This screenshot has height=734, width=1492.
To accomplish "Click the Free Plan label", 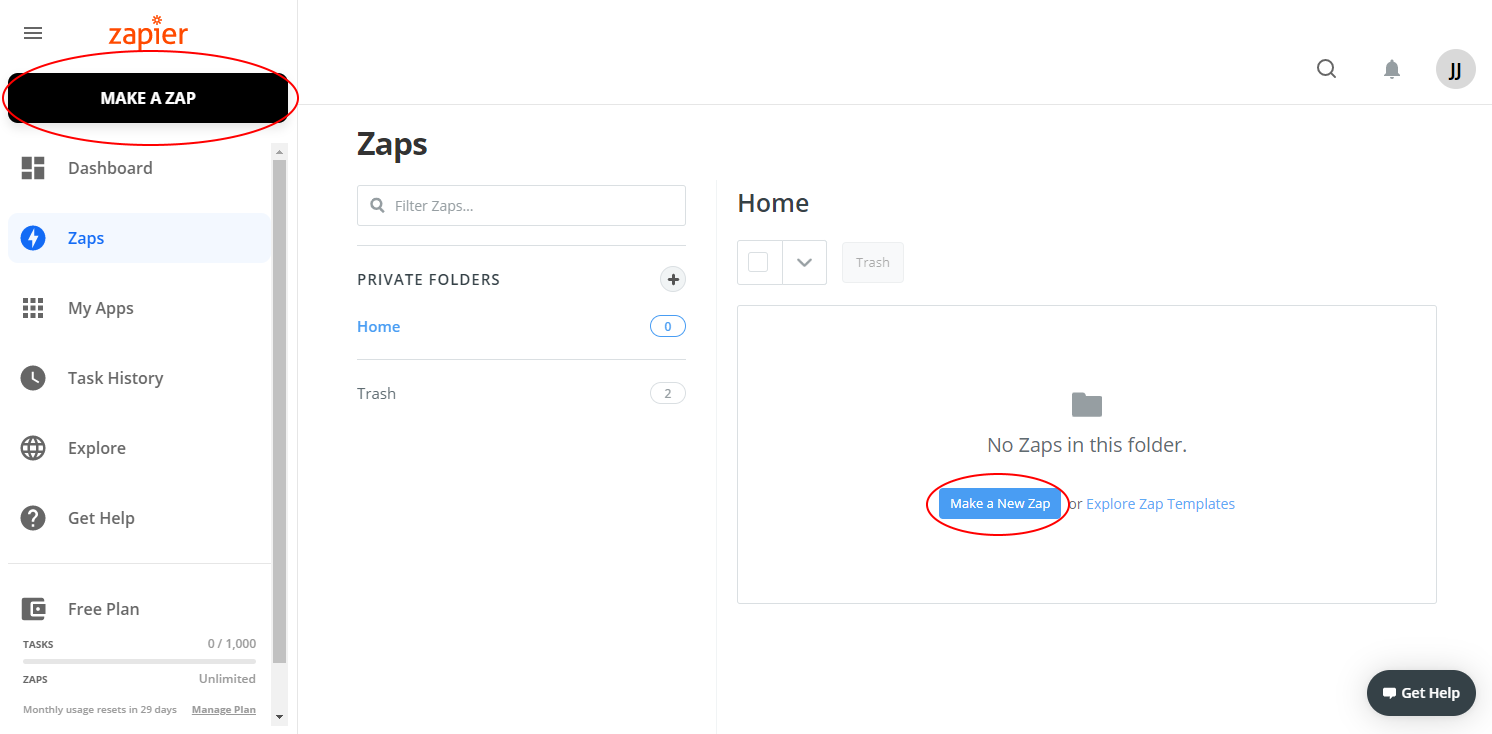I will (x=104, y=609).
